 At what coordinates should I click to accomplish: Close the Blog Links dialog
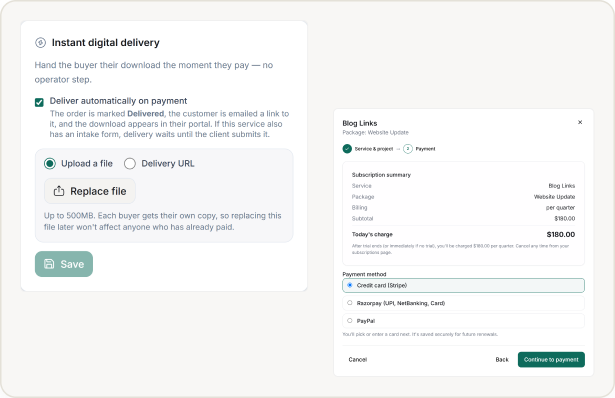580,122
